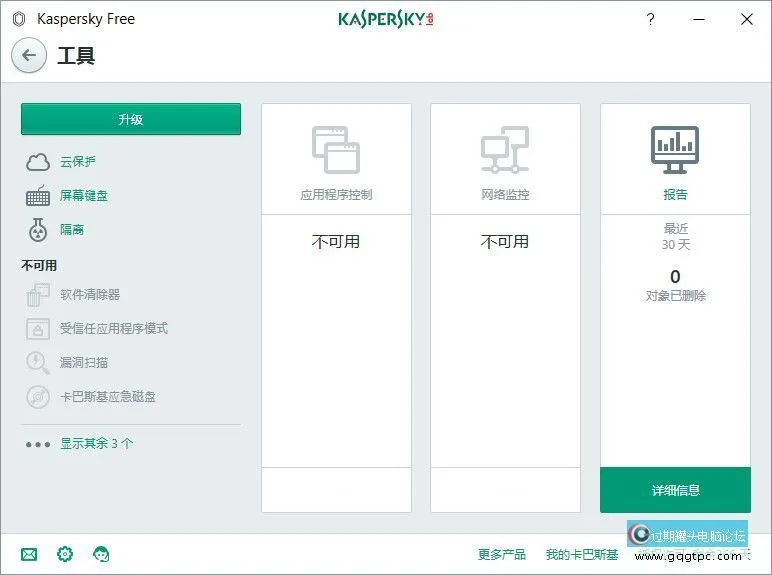Click the 不可用 text under 应用程序控制
The image size is (772, 575).
point(336,242)
